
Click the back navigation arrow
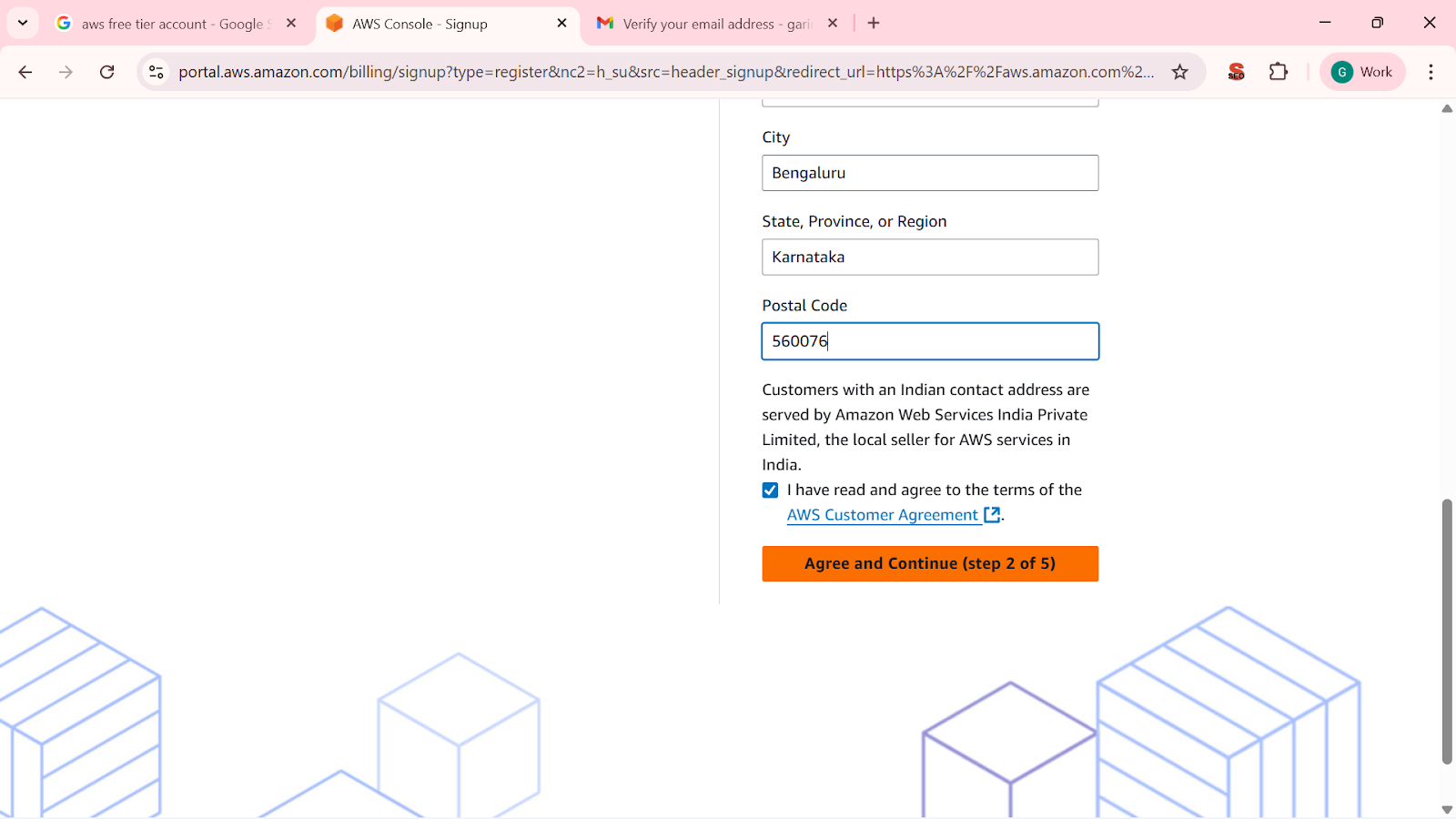[x=25, y=72]
